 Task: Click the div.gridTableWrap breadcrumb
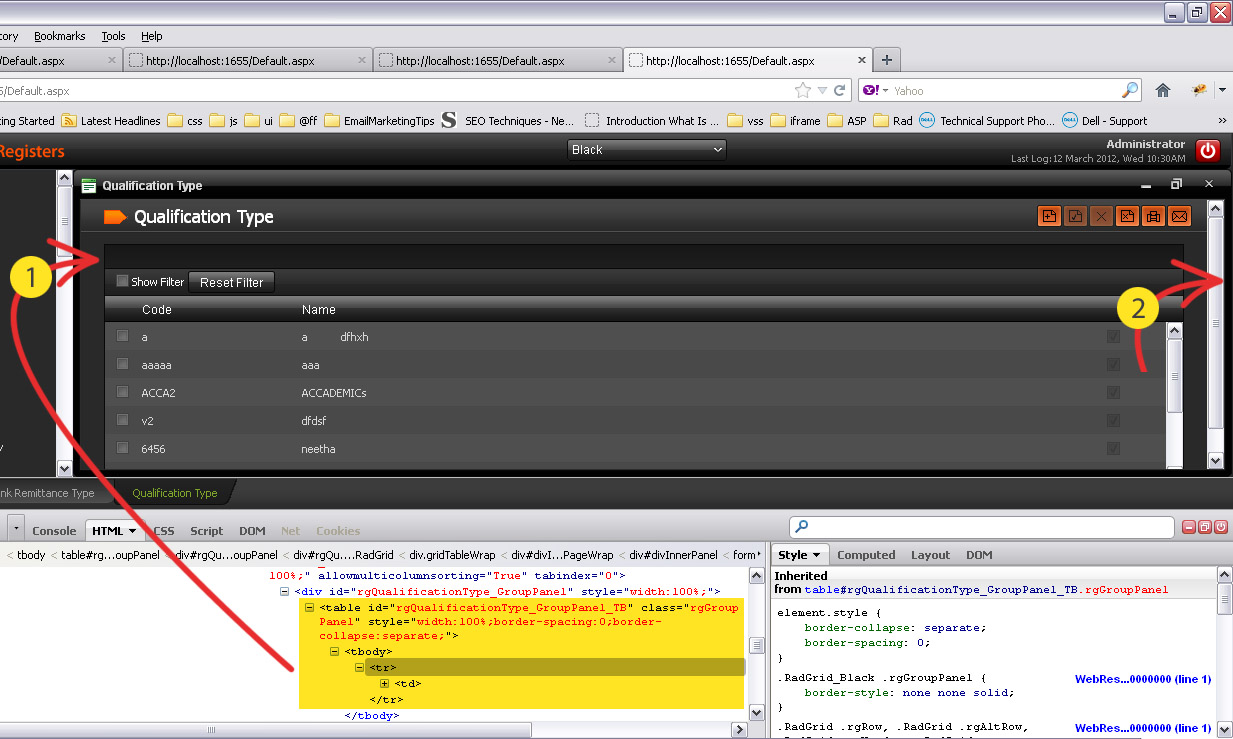[x=452, y=555]
